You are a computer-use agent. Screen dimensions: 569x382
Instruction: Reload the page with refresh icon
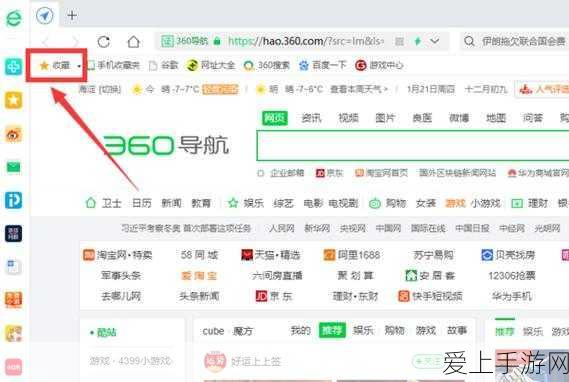tap(104, 42)
